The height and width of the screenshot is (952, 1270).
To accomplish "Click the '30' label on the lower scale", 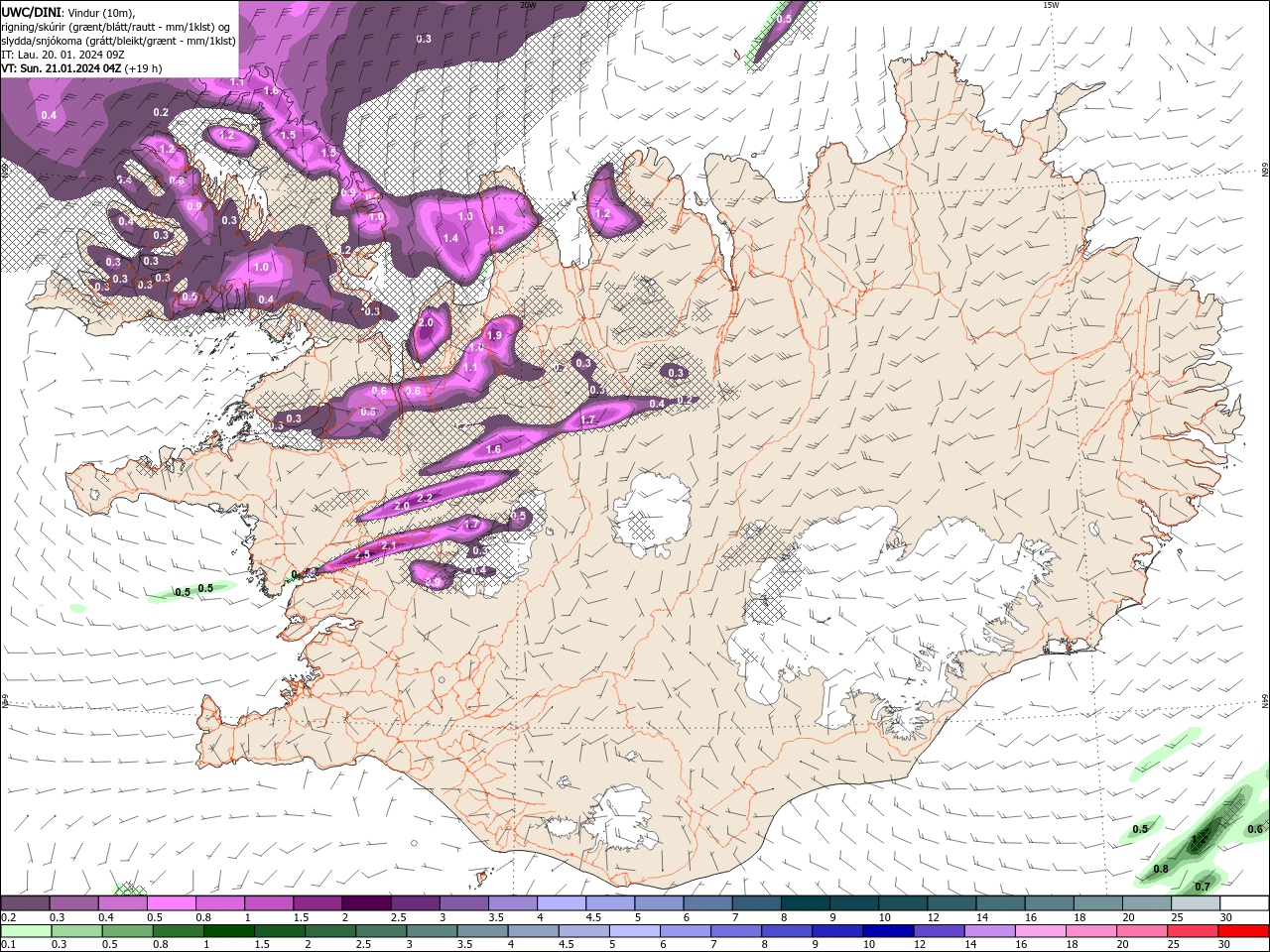I will [x=1224, y=945].
